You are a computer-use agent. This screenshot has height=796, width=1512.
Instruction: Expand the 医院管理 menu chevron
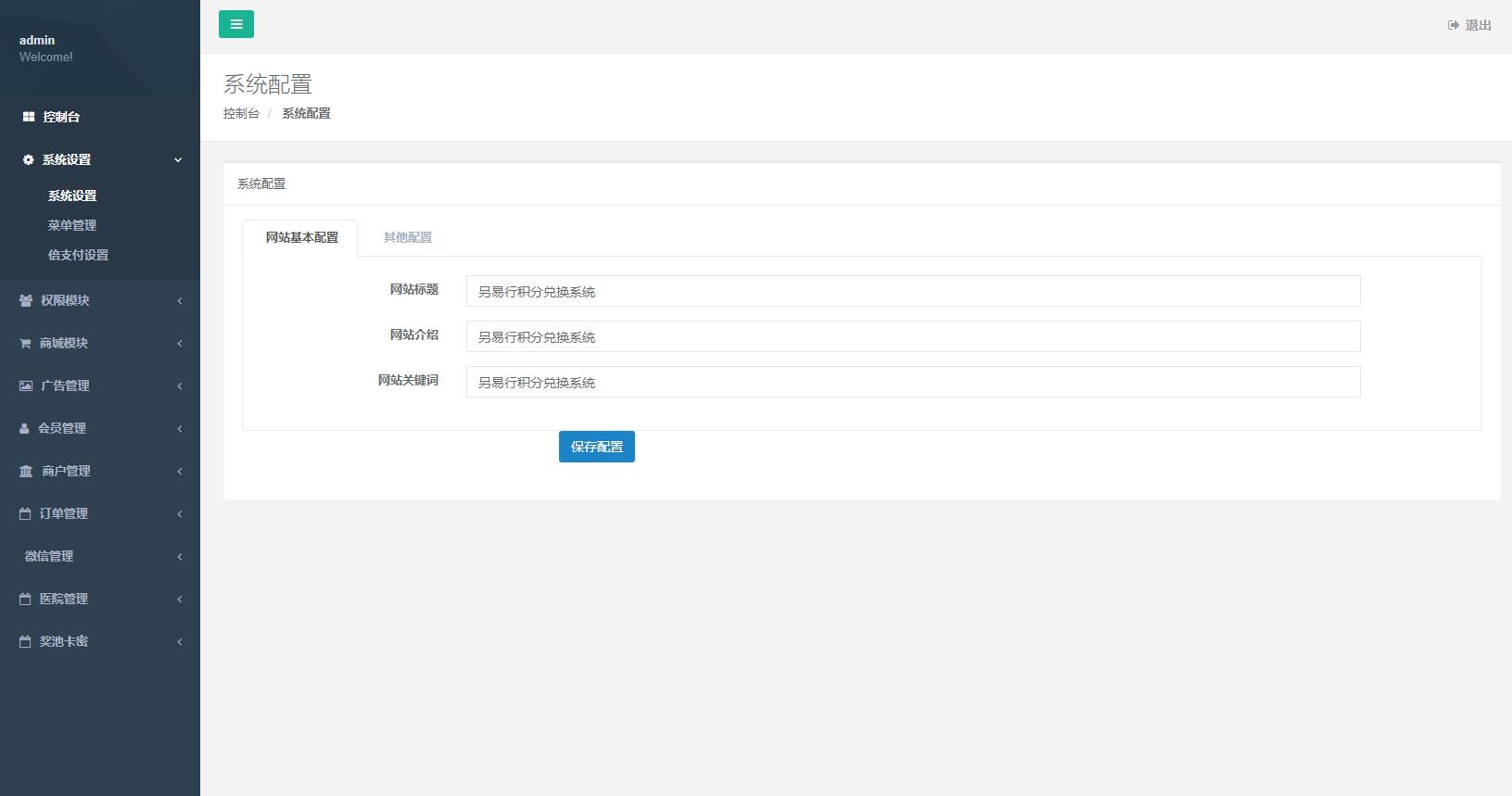179,599
